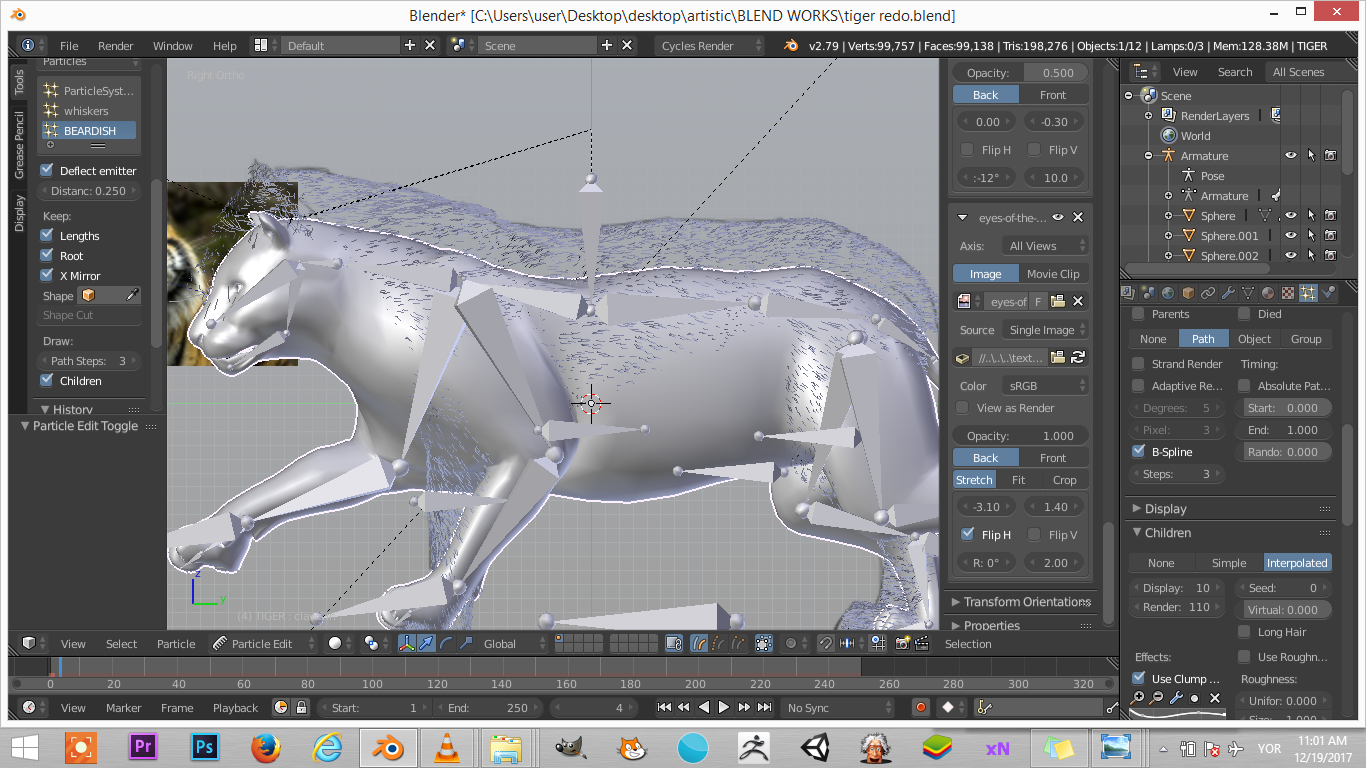
Task: Enable View as Render checkbox
Action: click(962, 407)
